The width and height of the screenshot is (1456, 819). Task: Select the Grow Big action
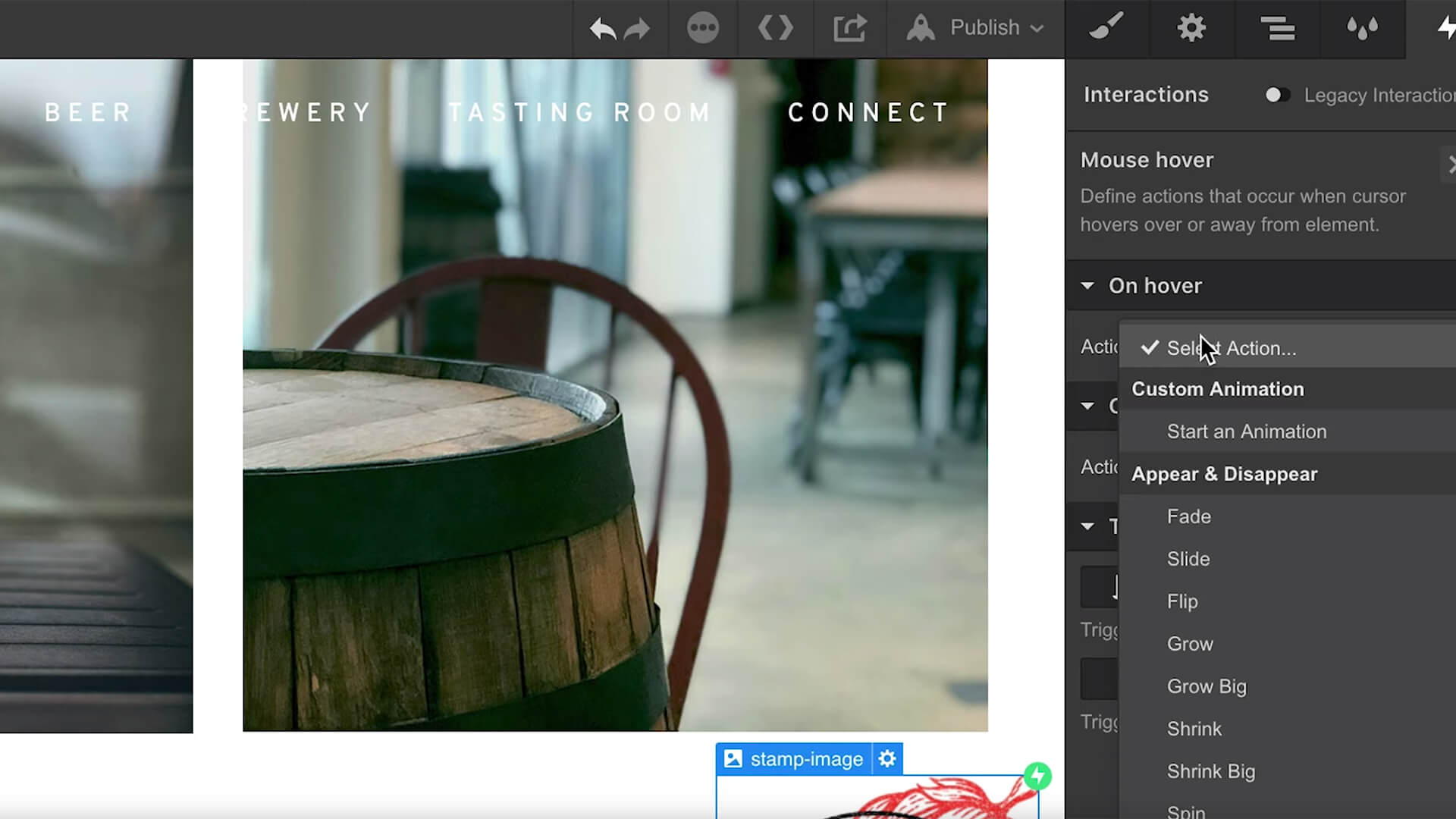1207,686
